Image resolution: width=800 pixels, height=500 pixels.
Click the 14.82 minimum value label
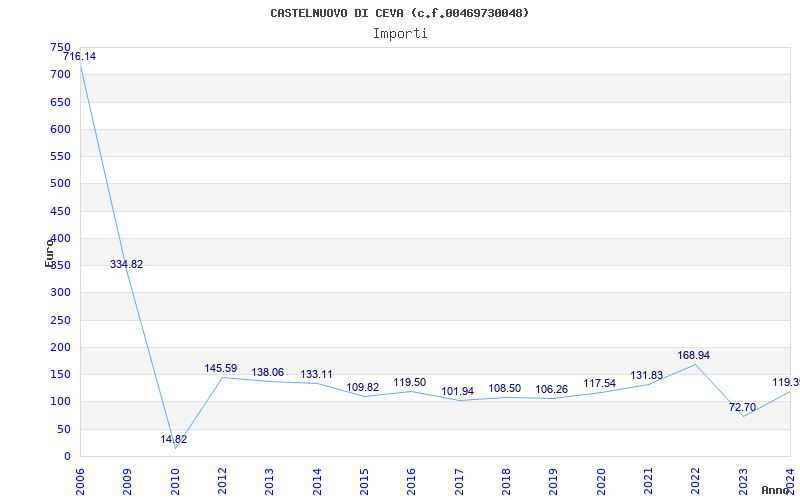point(174,439)
